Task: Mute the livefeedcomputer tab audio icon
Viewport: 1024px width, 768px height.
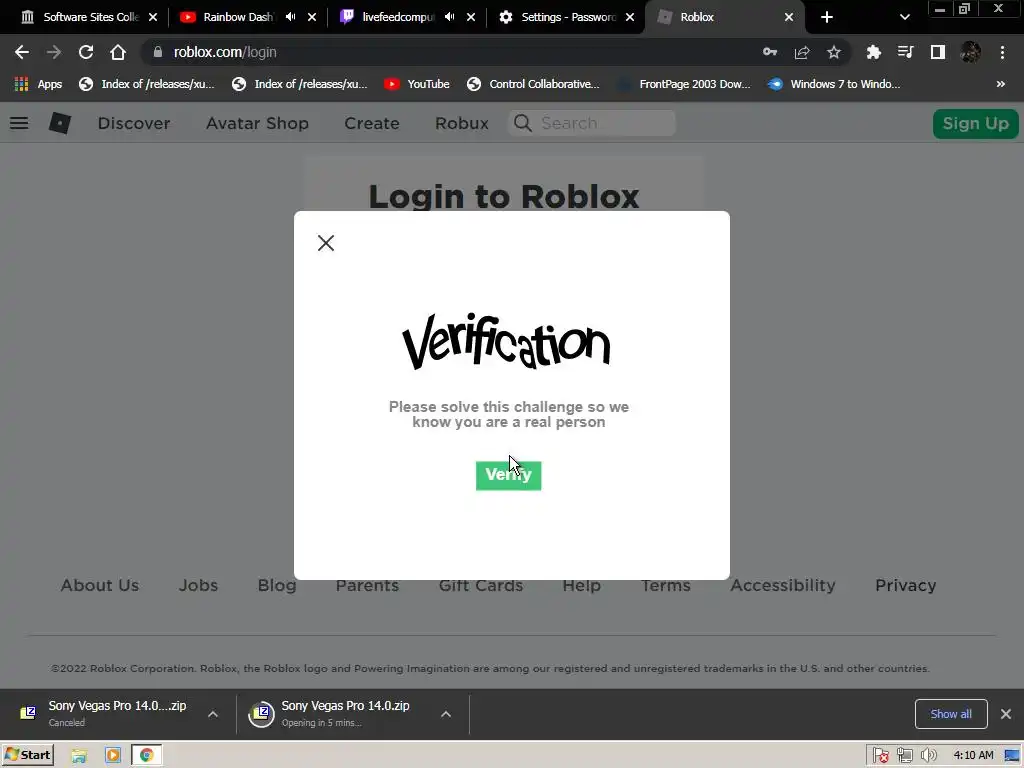Action: [x=449, y=17]
